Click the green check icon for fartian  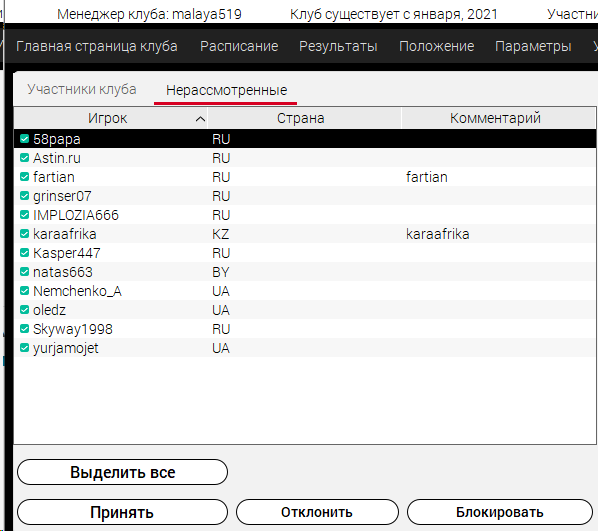tap(24, 177)
